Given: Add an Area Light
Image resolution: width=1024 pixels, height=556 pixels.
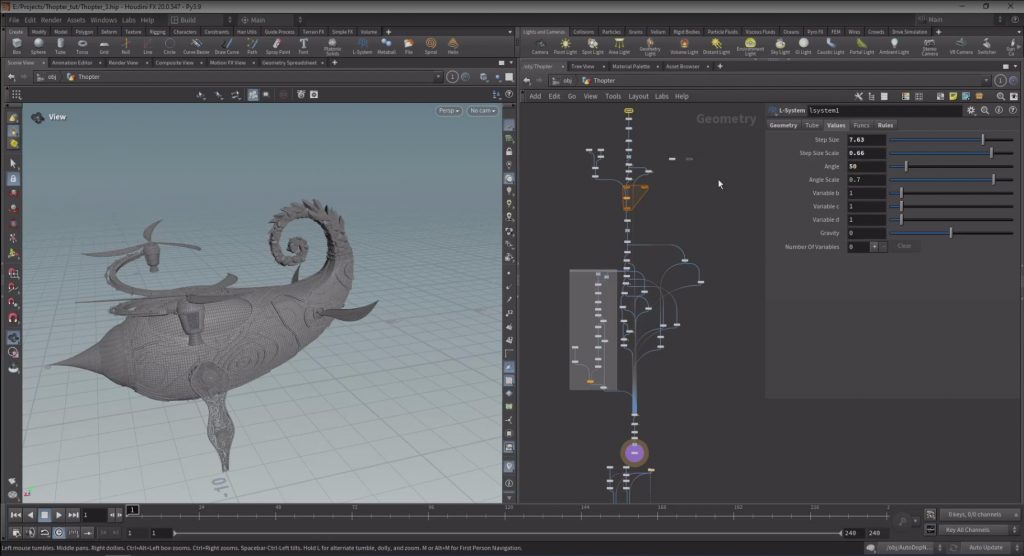Looking at the screenshot, I should pyautogui.click(x=618, y=46).
